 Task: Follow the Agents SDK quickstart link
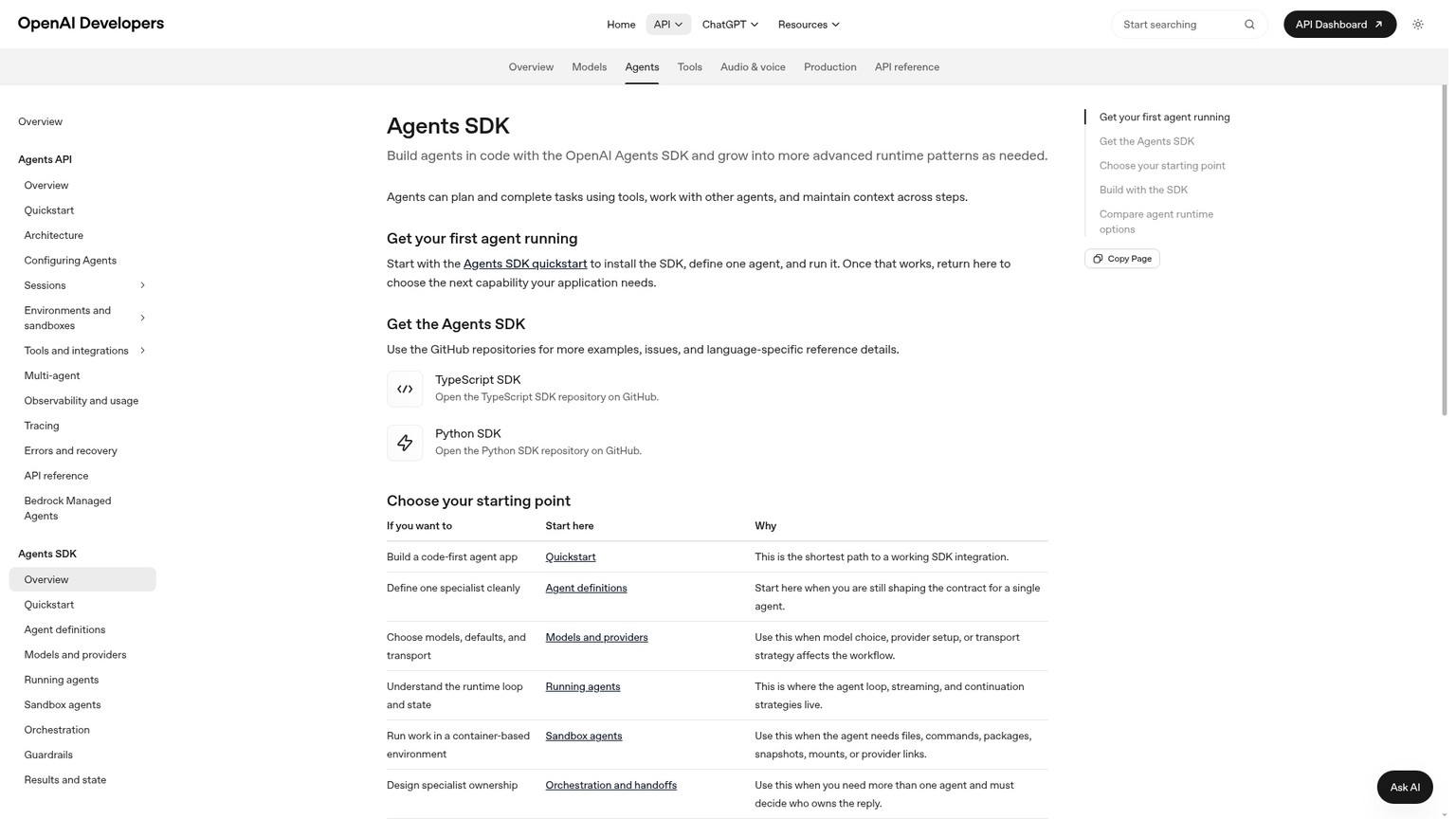click(x=525, y=264)
